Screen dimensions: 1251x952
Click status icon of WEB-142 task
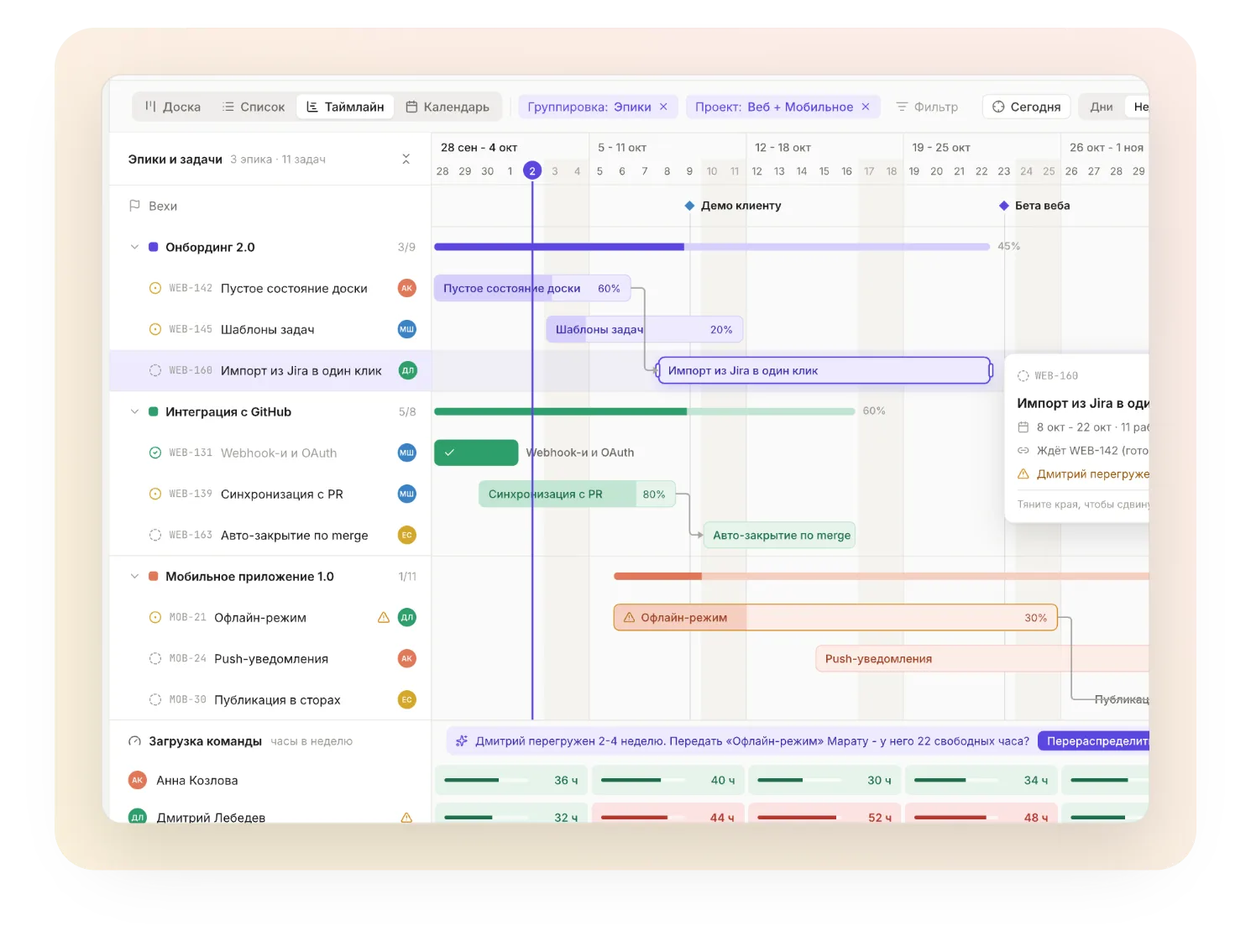[x=155, y=288]
